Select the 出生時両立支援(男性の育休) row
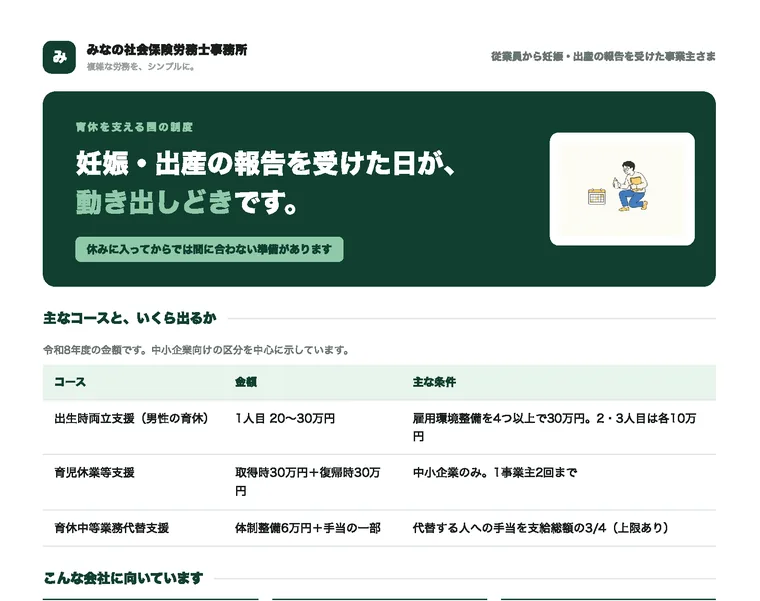Screen dimensions: 760x601 [x=379, y=427]
